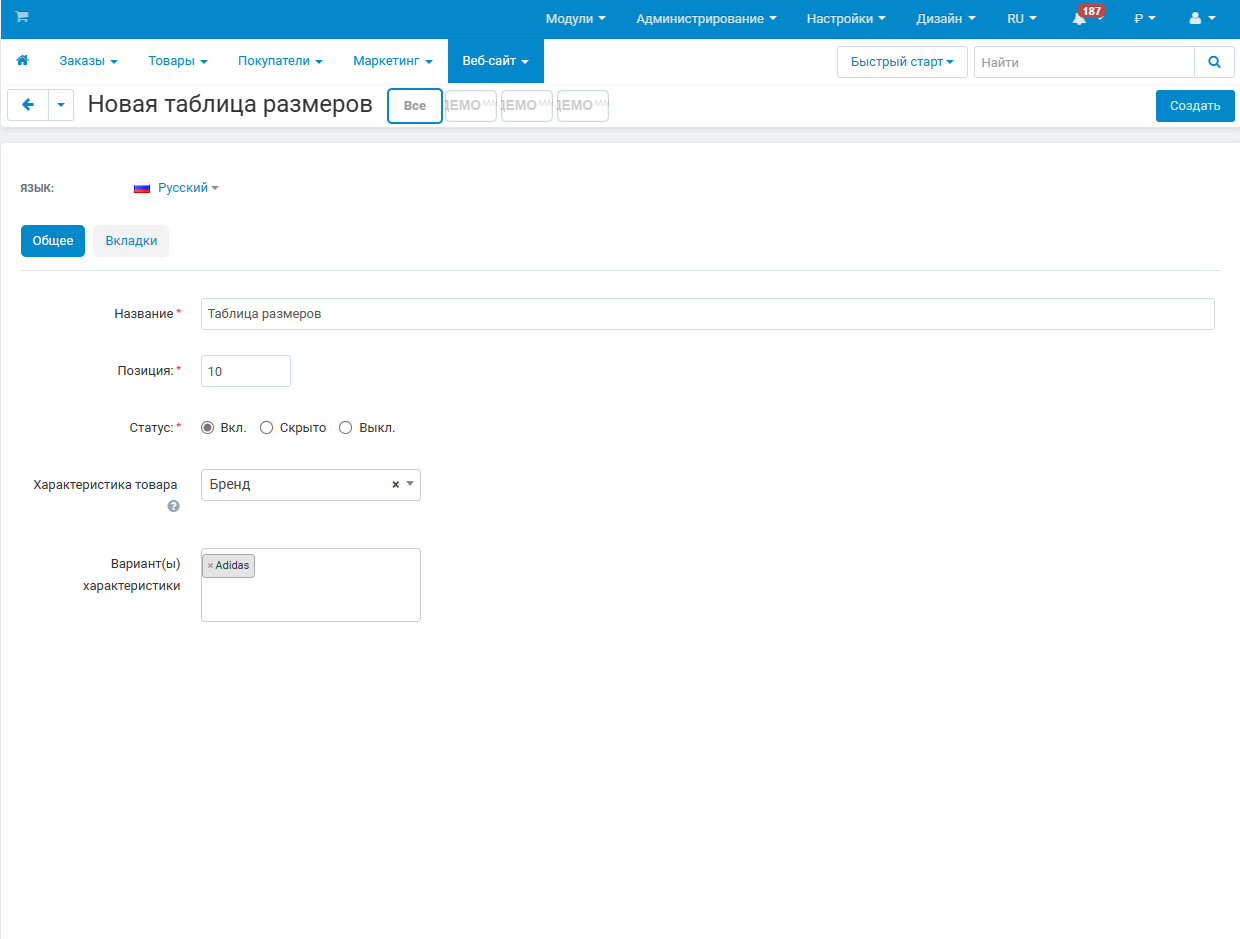Open the Заказы menu
1240x939 pixels.
coord(88,61)
